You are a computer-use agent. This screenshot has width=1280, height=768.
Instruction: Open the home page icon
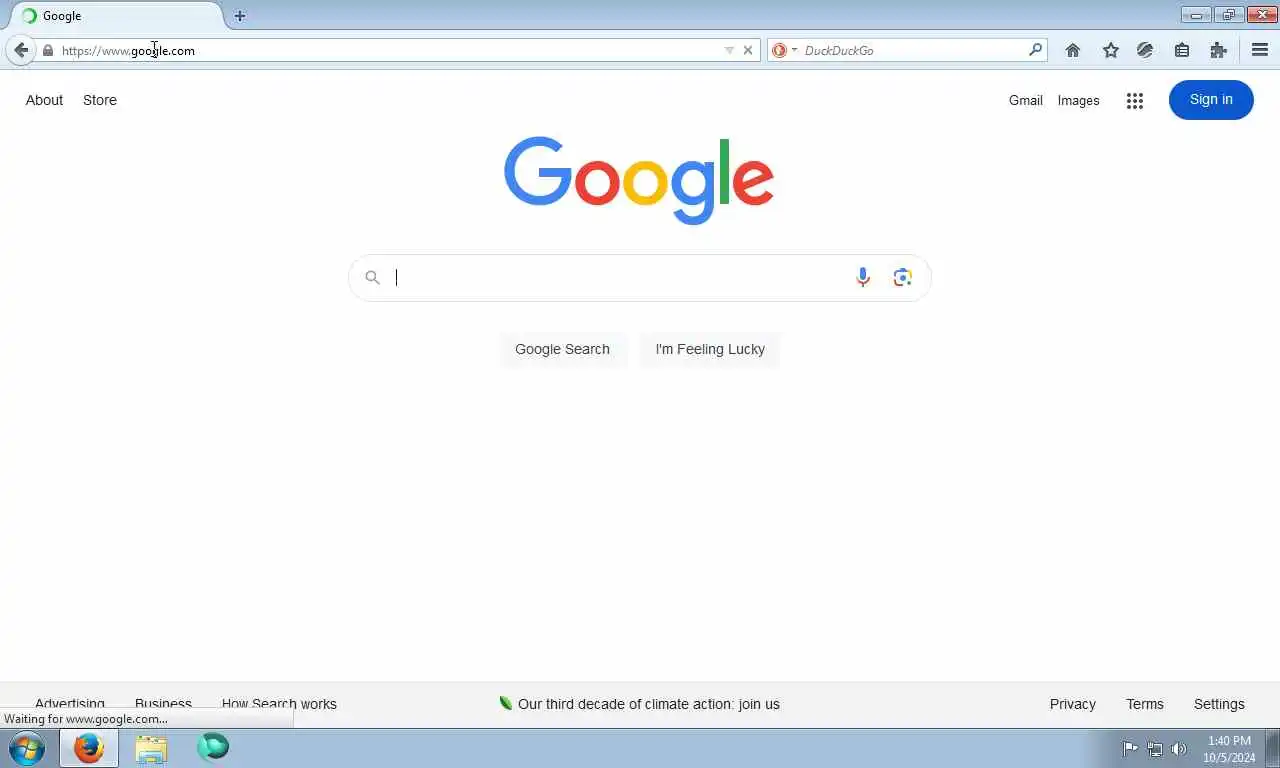tap(1073, 50)
